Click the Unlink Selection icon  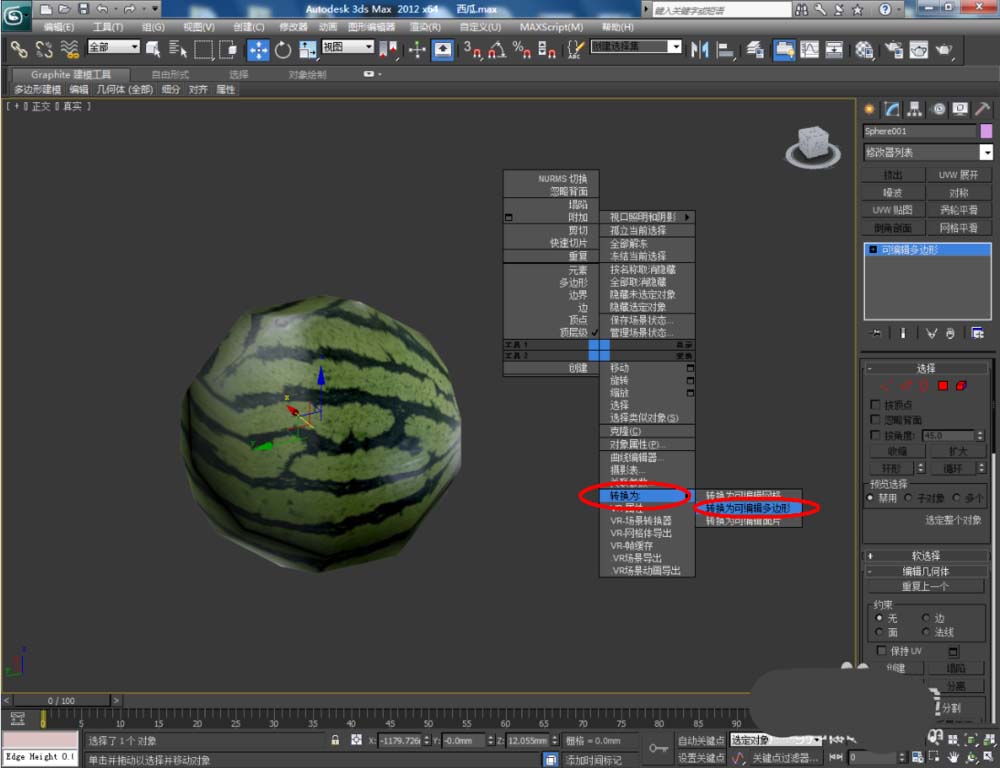tap(44, 49)
